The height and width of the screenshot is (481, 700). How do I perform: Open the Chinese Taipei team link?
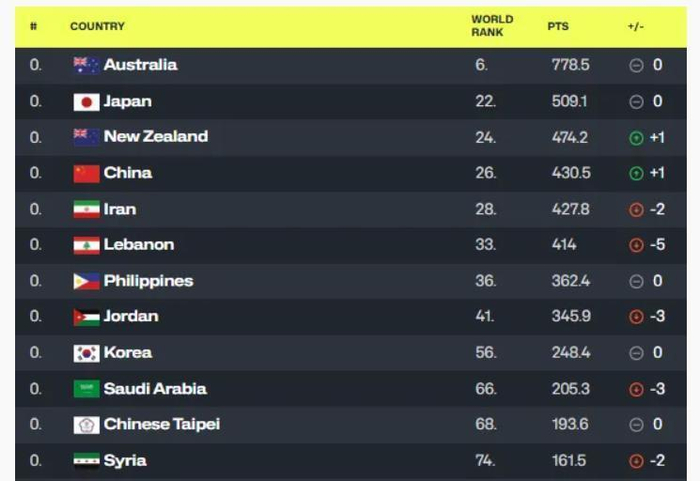coord(161,425)
